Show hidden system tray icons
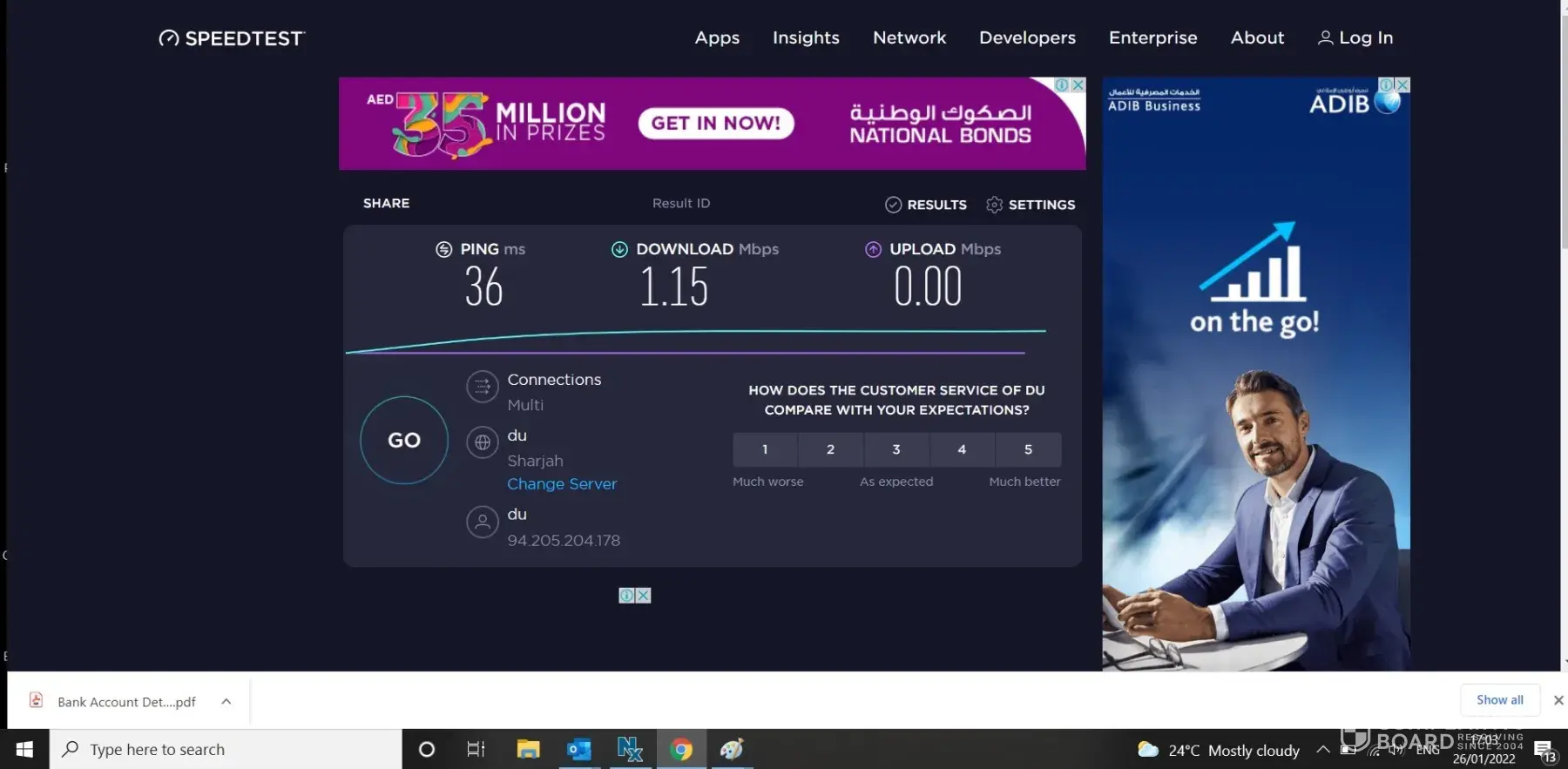Image resolution: width=1568 pixels, height=769 pixels. click(x=1322, y=749)
